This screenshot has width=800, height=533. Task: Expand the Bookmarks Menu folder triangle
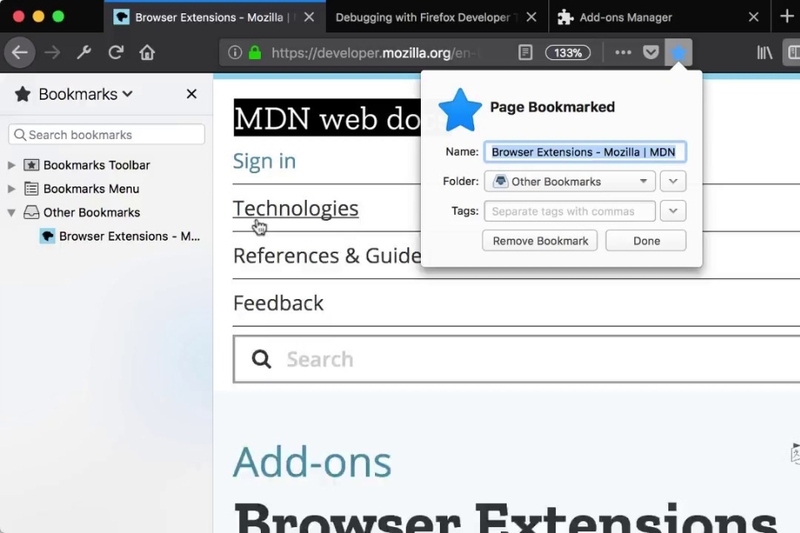click(11, 189)
